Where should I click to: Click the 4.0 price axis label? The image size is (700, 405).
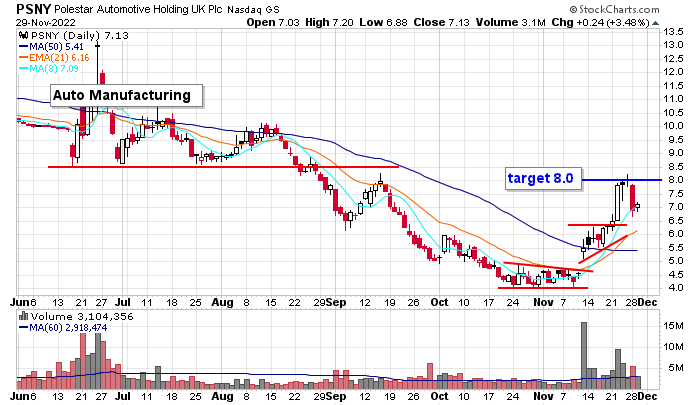point(675,288)
